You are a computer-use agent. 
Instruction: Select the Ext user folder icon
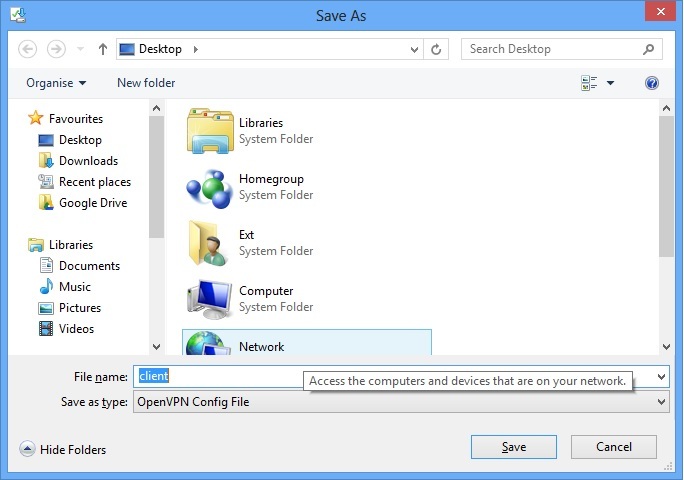(209, 243)
